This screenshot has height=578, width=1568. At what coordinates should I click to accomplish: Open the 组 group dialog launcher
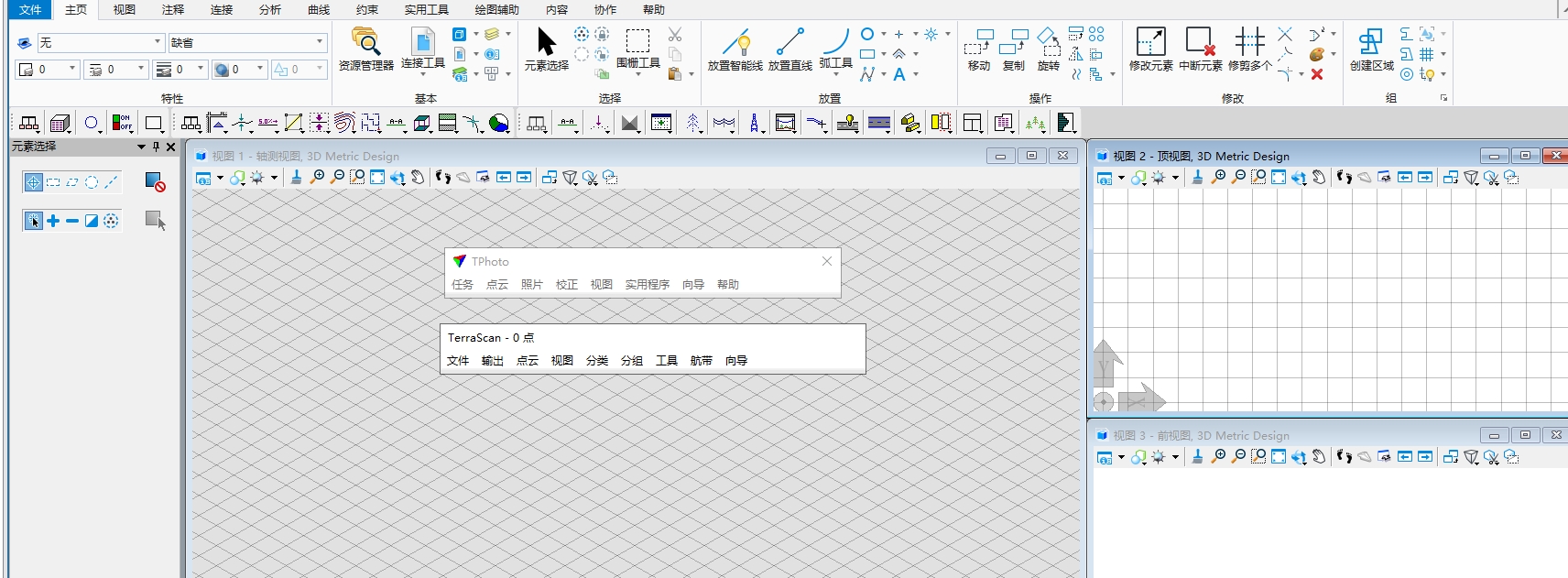pos(1443,98)
